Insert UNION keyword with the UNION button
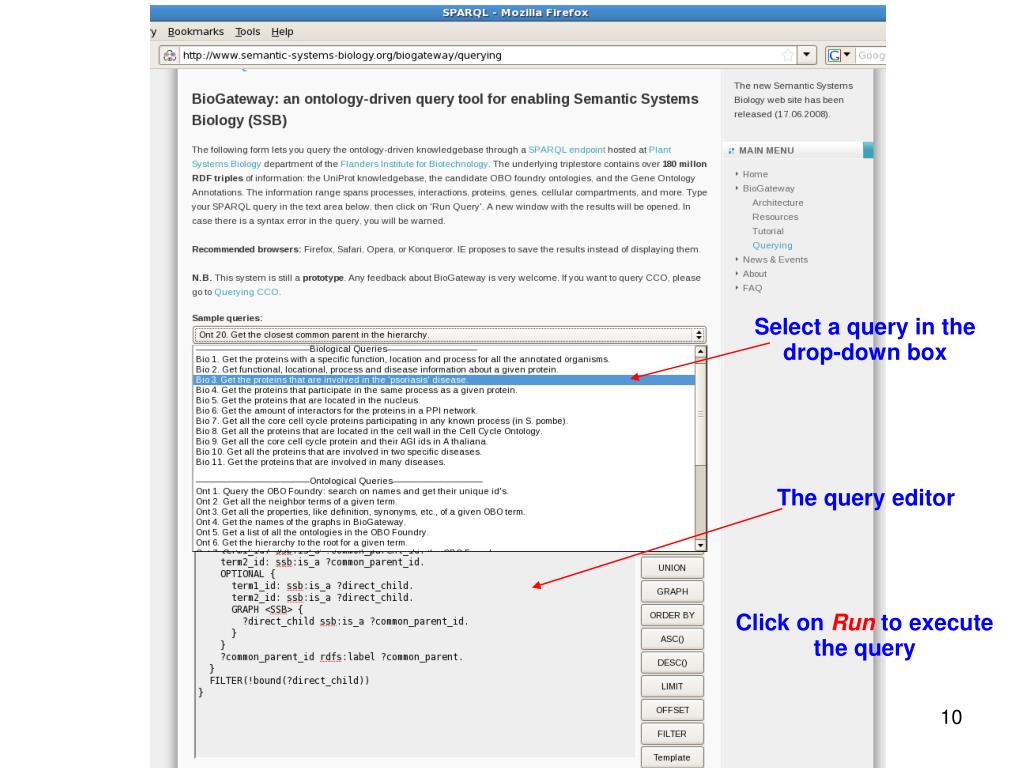Viewport: 1024px width, 768px height. tap(672, 568)
